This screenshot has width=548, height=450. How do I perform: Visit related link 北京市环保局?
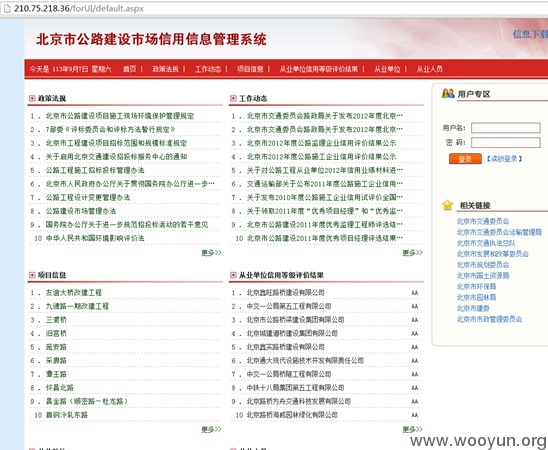(476, 286)
